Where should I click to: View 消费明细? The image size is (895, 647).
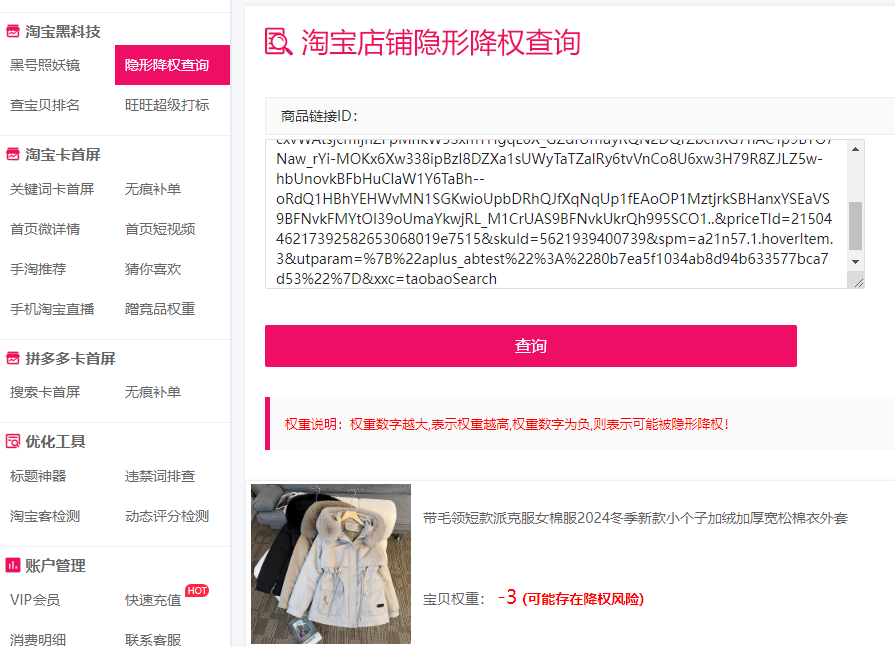[x=38, y=640]
